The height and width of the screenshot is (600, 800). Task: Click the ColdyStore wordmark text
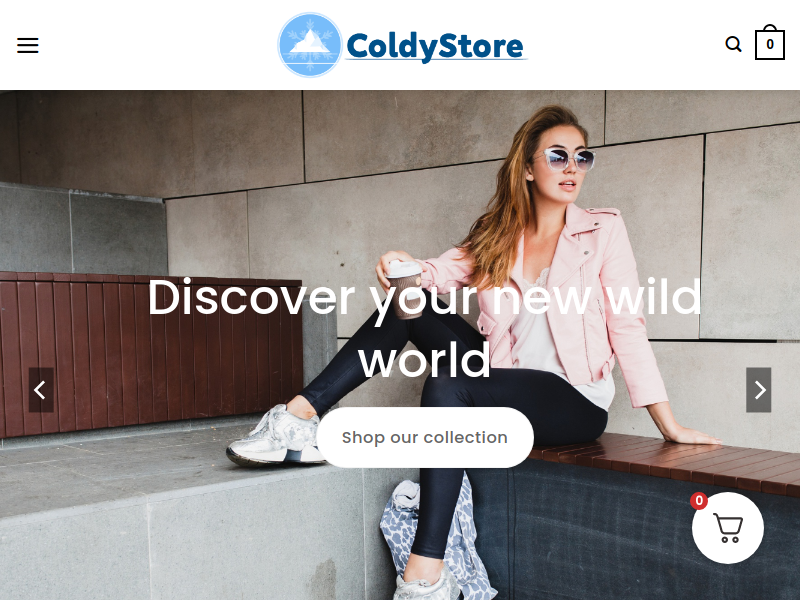click(435, 47)
